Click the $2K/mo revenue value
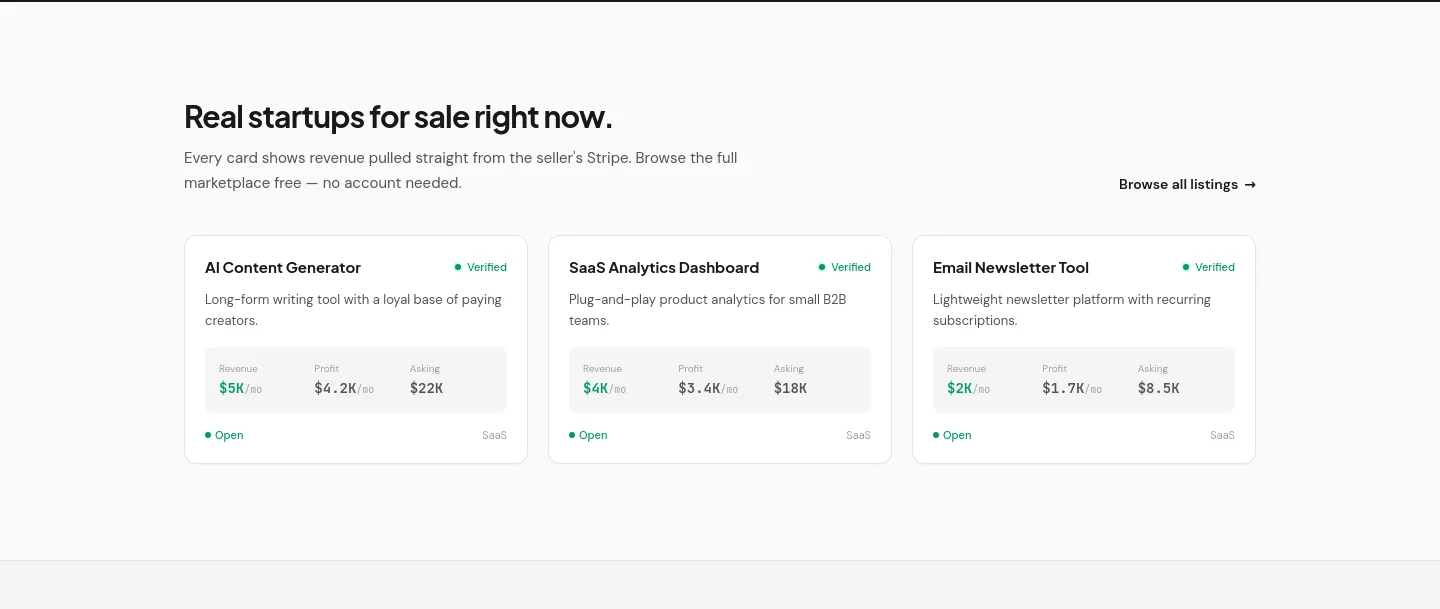Viewport: 1440px width, 609px height. (x=968, y=388)
